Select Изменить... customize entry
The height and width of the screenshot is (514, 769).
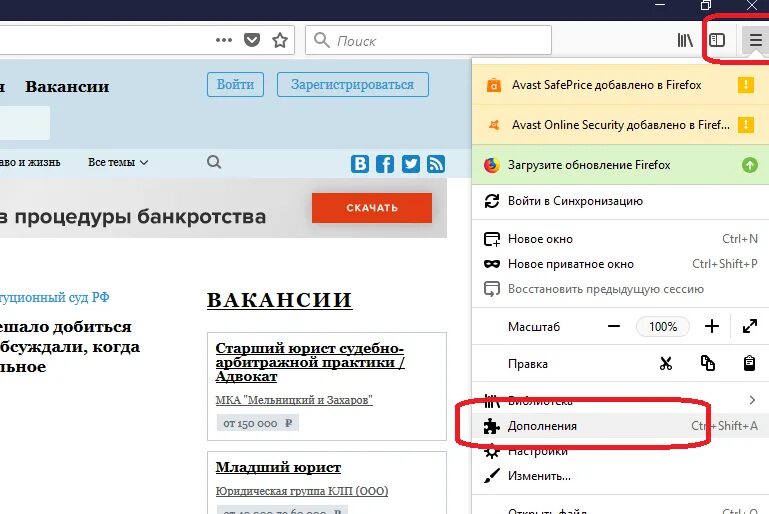[620, 476]
